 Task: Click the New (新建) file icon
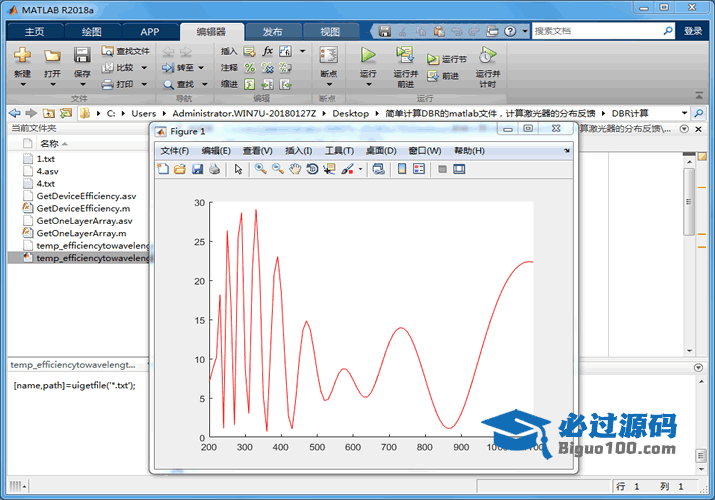[22, 55]
